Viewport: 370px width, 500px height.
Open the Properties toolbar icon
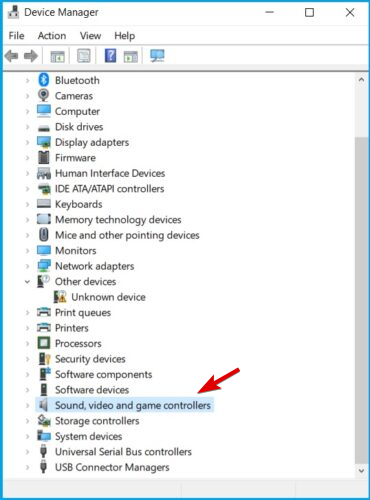pyautogui.click(x=84, y=56)
